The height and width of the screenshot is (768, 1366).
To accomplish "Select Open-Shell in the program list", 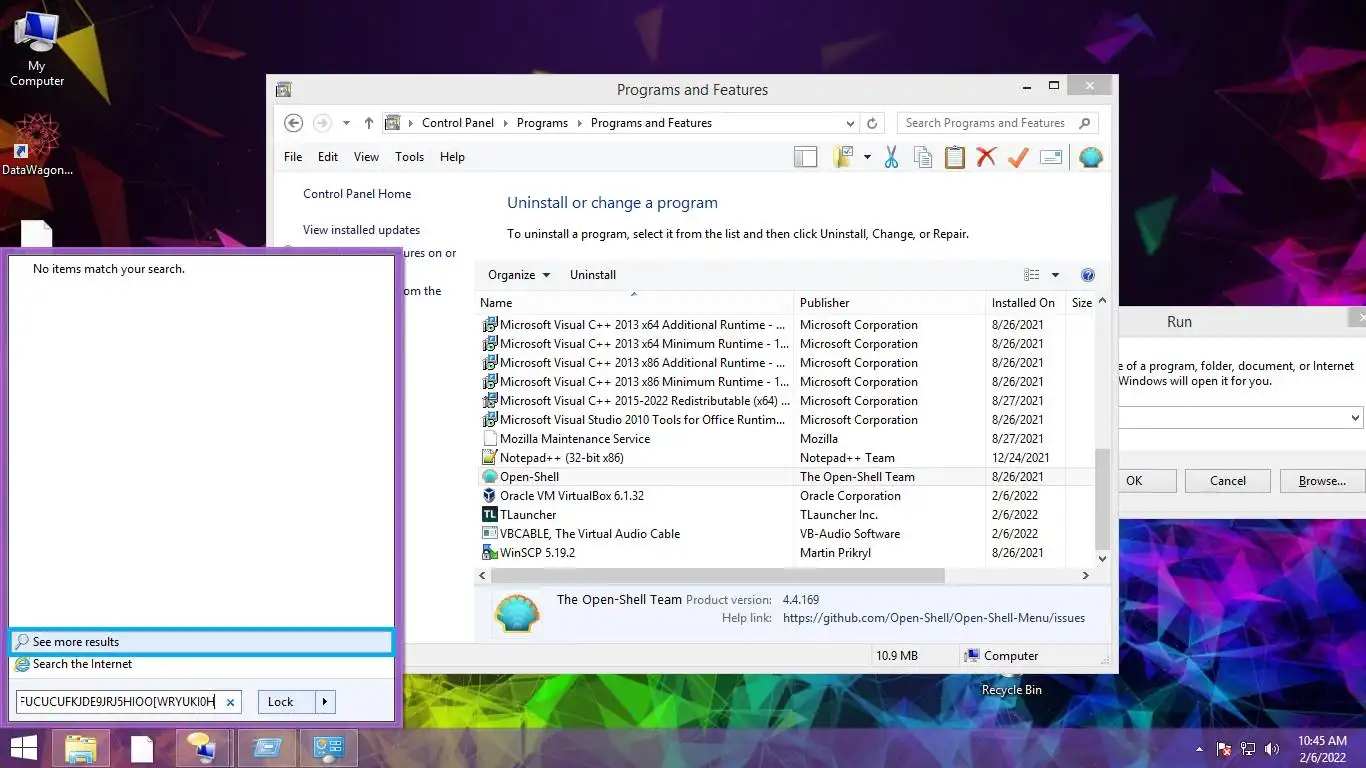I will (x=785, y=477).
